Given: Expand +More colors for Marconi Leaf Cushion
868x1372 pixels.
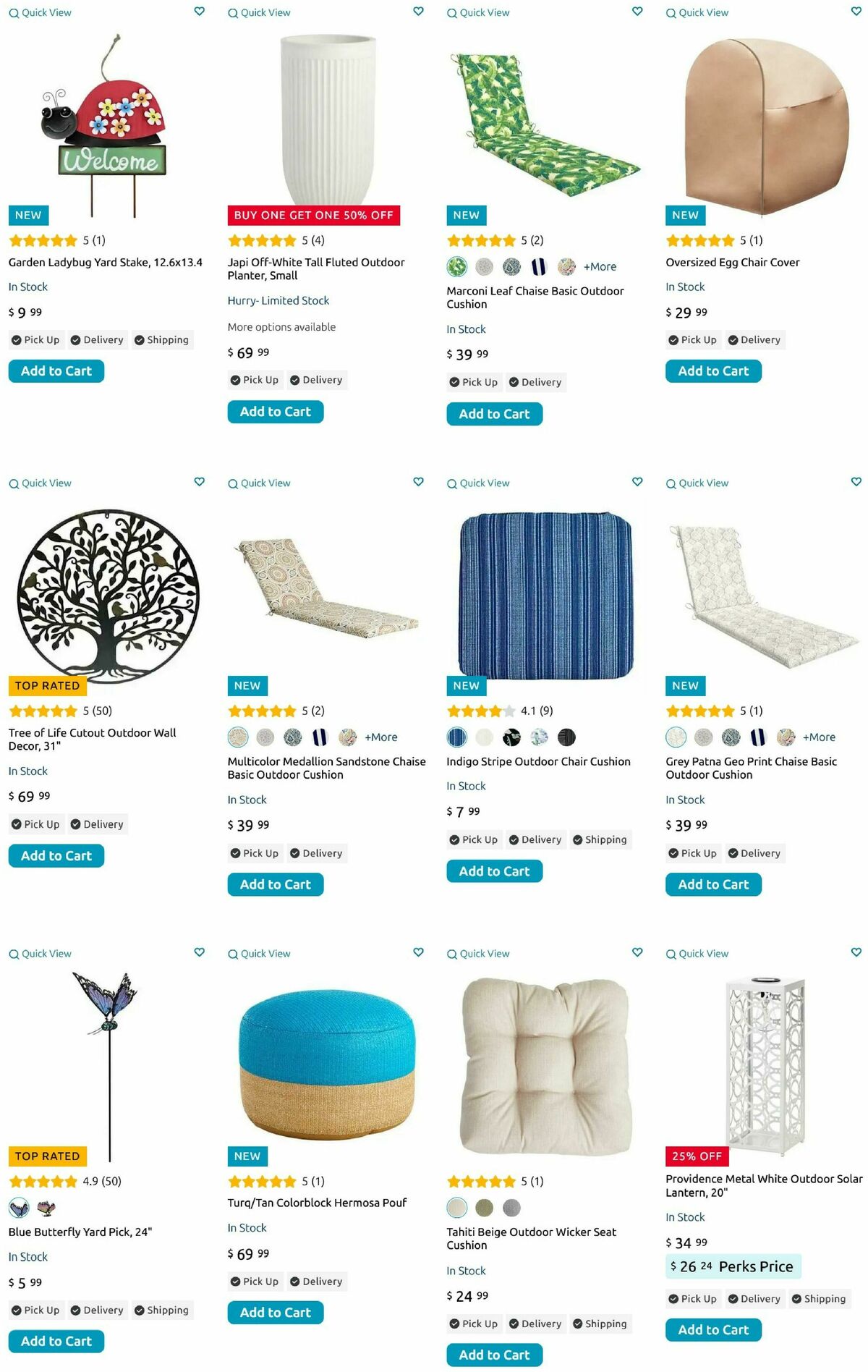Looking at the screenshot, I should 600,267.
